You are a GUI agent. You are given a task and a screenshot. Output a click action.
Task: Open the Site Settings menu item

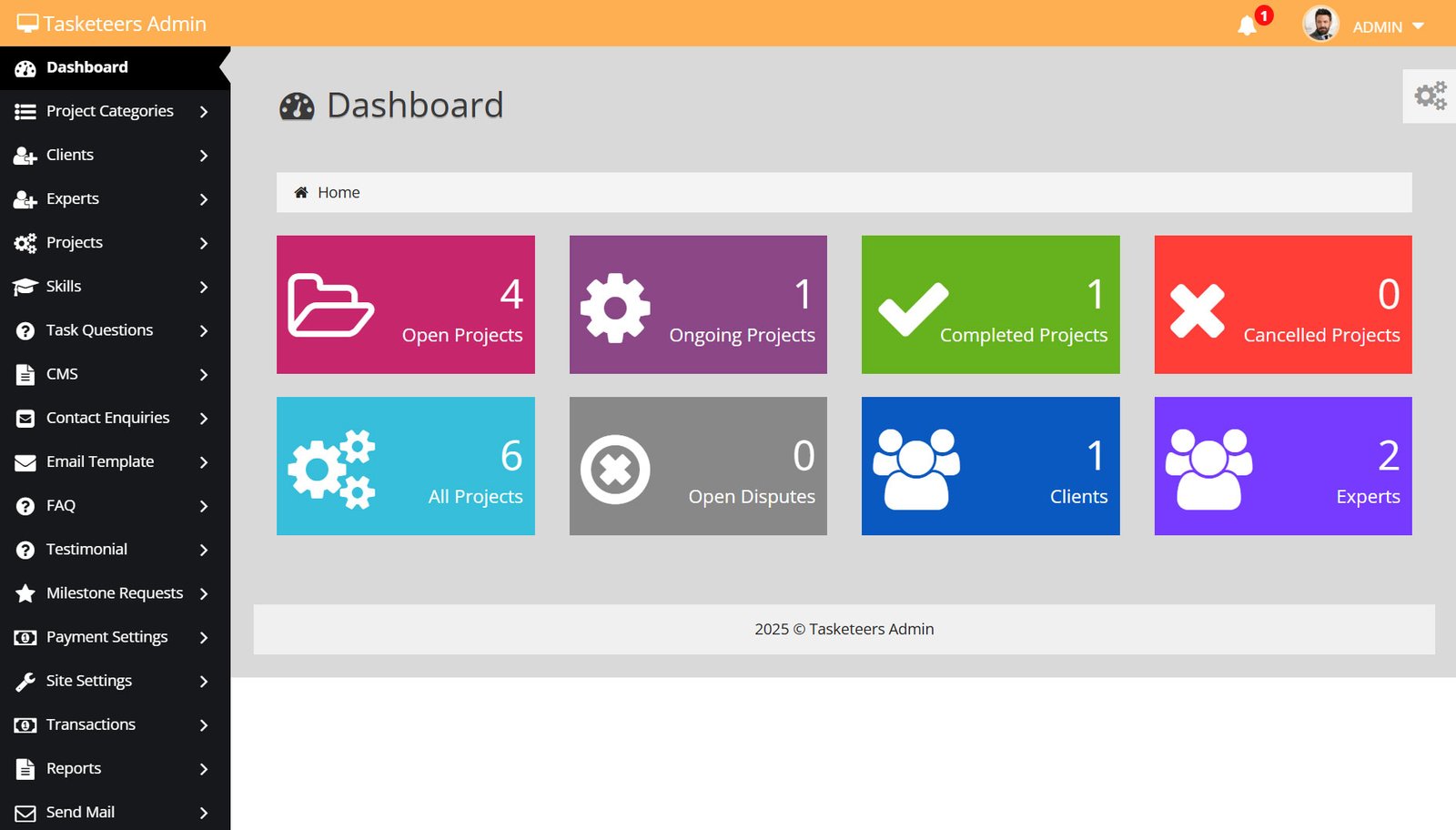click(115, 681)
